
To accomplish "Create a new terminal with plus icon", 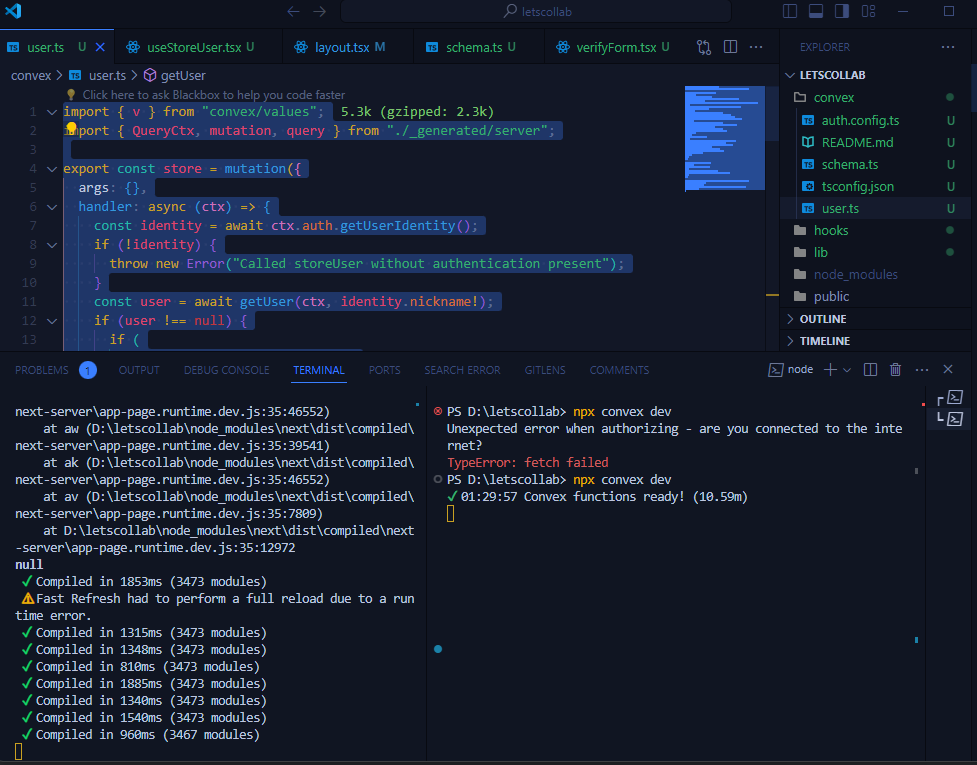I will [x=830, y=370].
